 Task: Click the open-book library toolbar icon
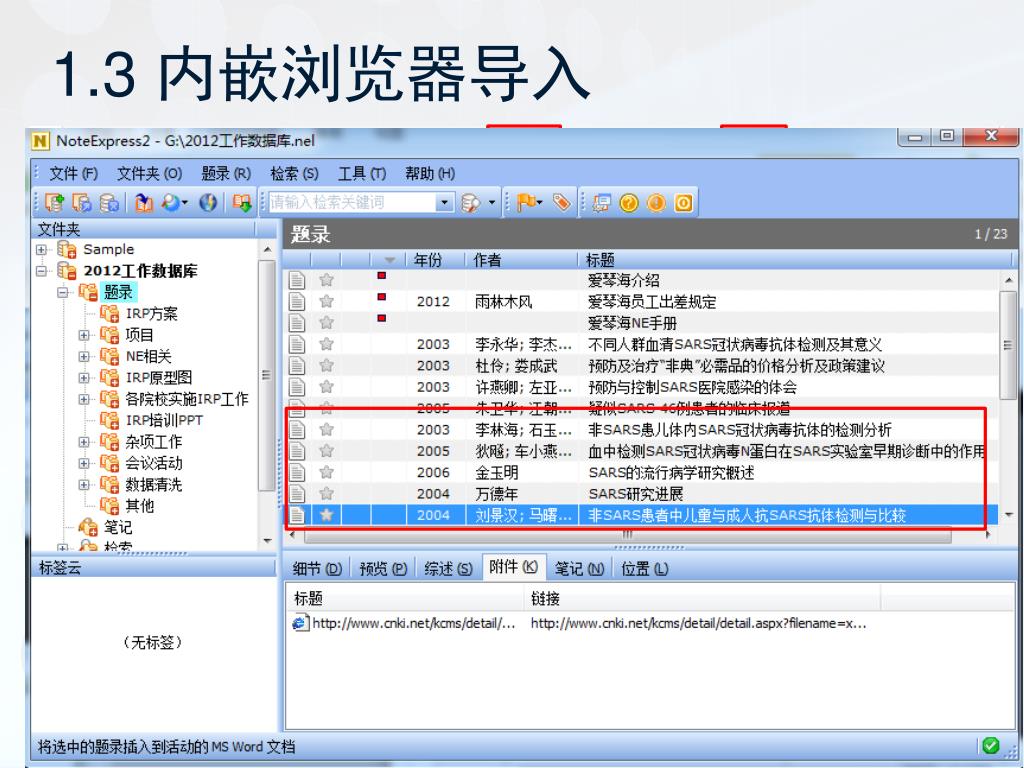[144, 203]
